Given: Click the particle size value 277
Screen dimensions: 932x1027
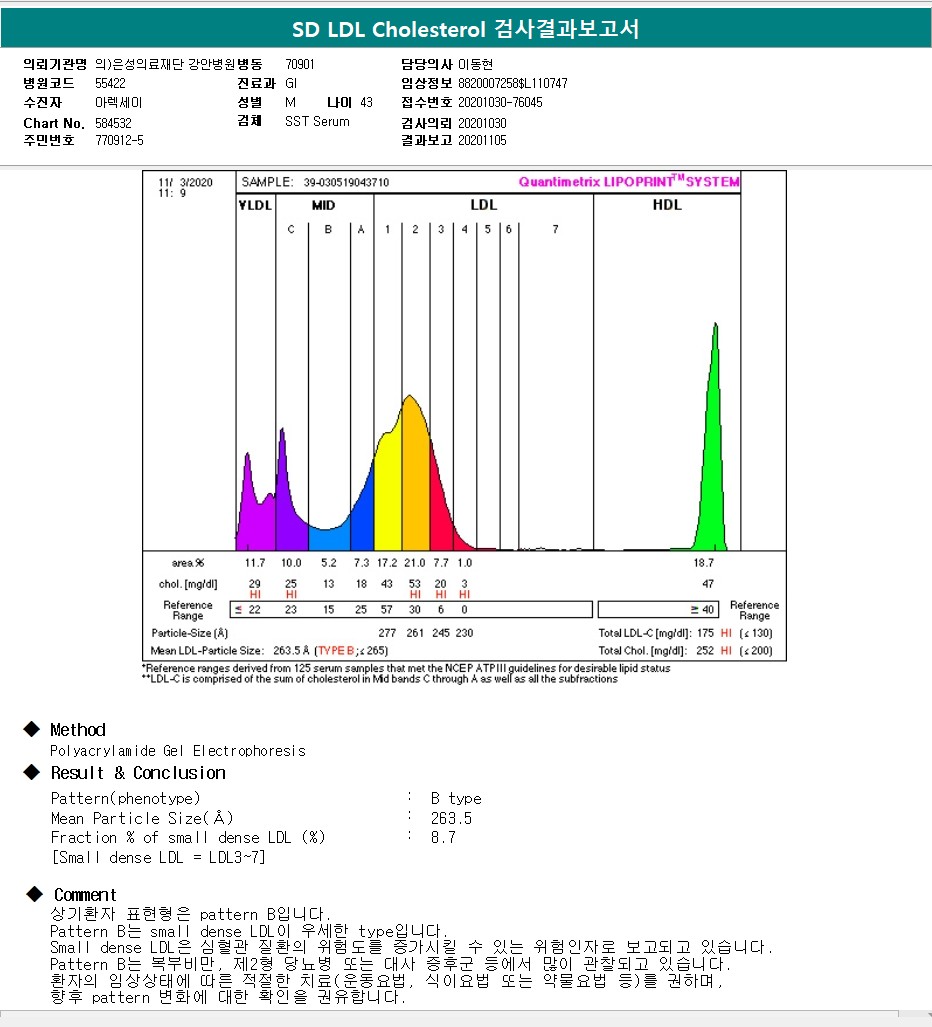Looking at the screenshot, I should [x=387, y=633].
